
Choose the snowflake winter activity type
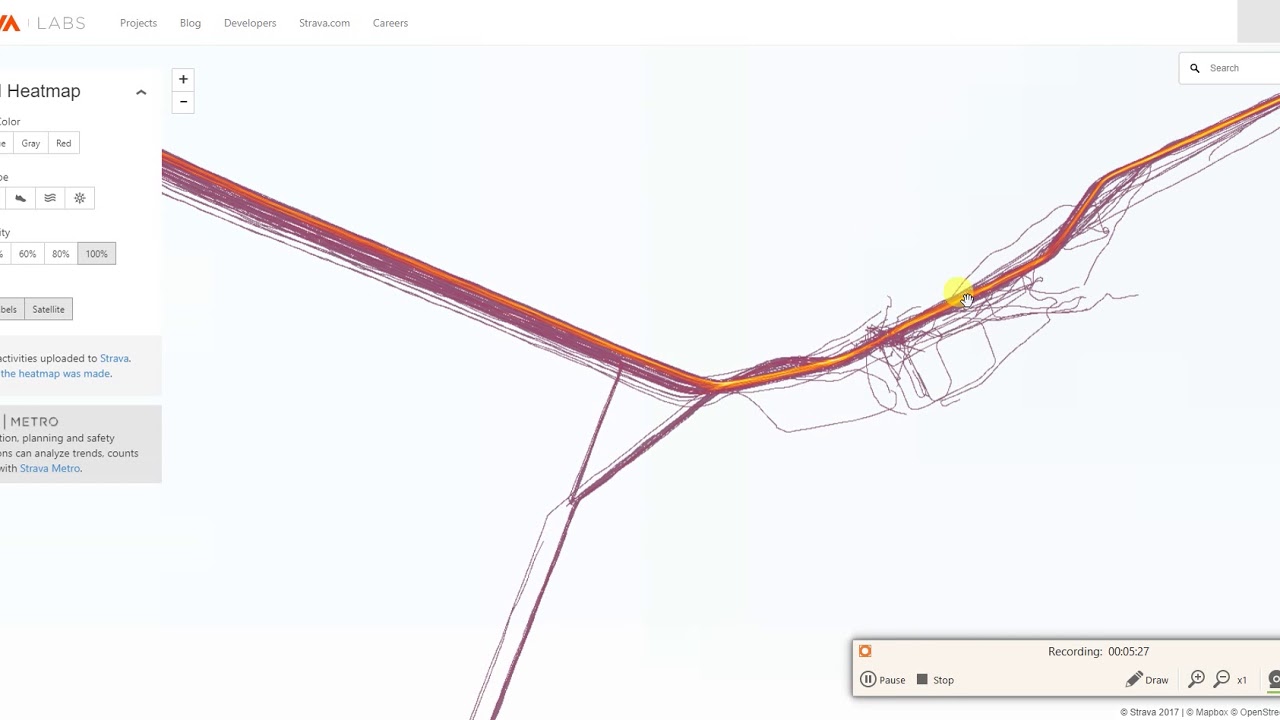coord(80,198)
